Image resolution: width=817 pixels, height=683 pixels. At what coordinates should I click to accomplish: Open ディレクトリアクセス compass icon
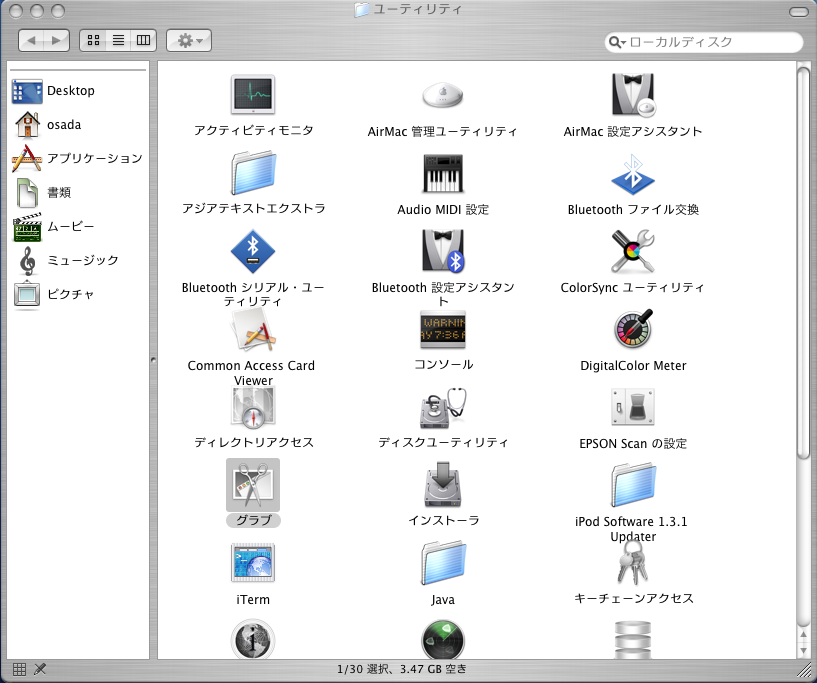(x=253, y=407)
